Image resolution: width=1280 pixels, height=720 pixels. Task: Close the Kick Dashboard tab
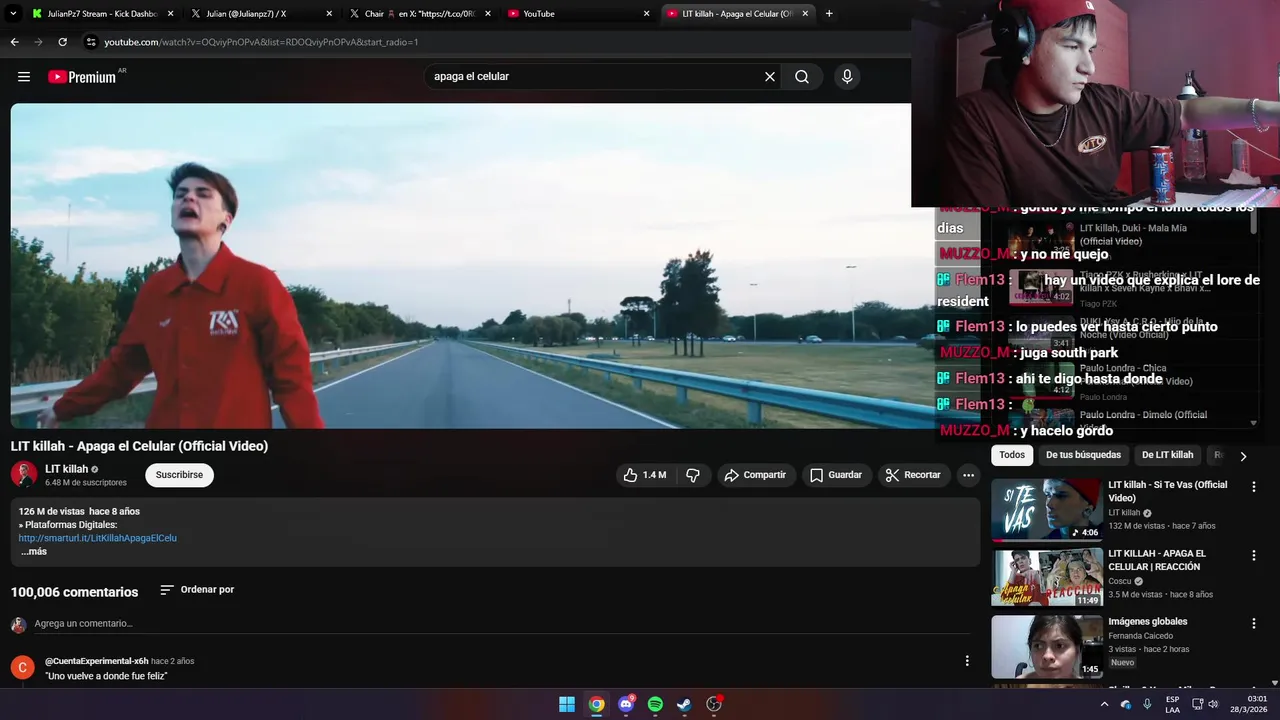point(170,14)
